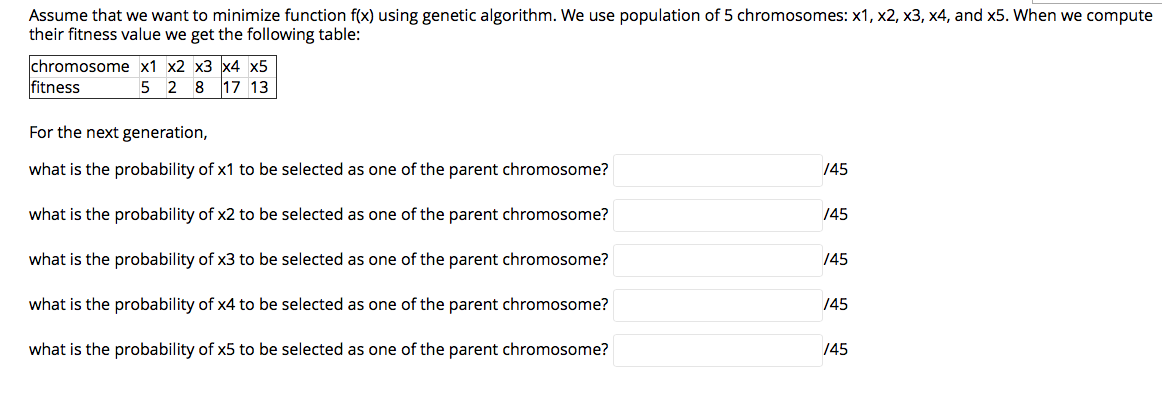
Task: Click the answer field for x1 probability
Action: pos(718,171)
